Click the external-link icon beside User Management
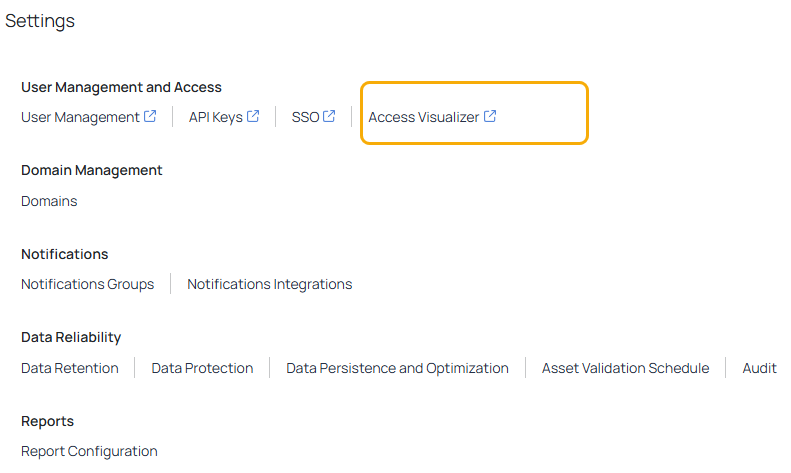This screenshot has width=791, height=473. click(x=150, y=116)
